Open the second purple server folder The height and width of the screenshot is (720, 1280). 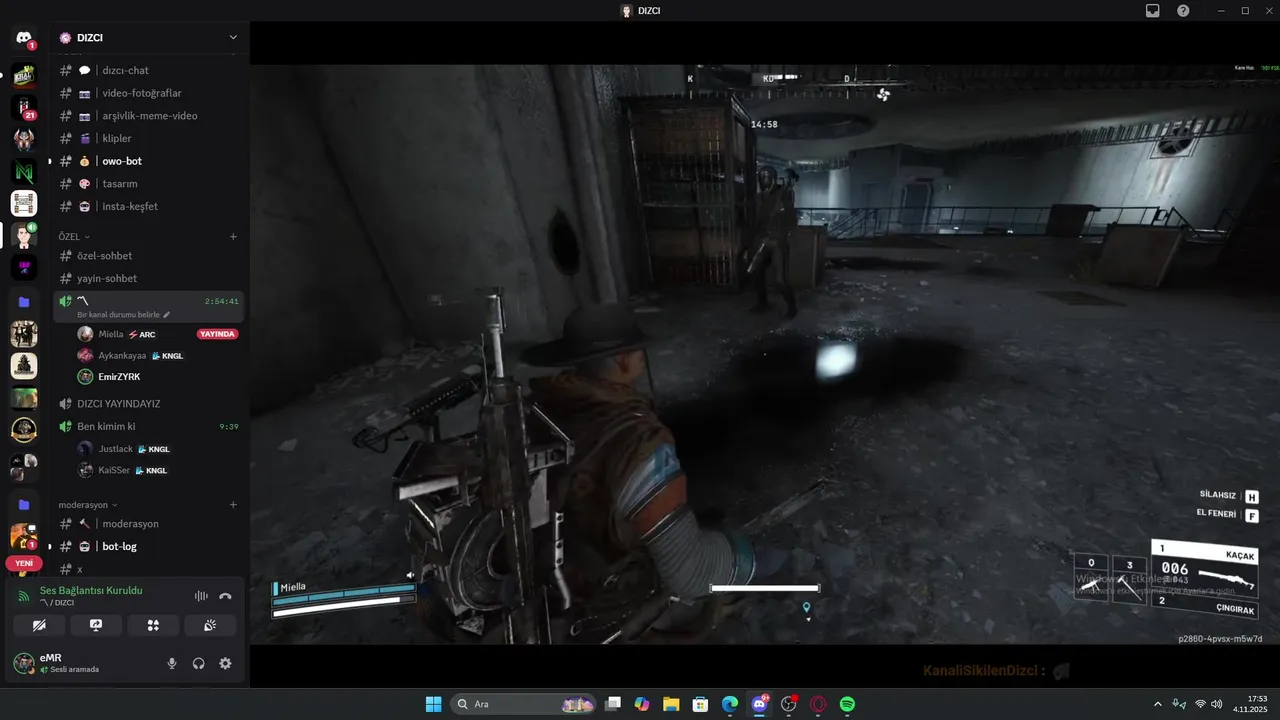(24, 505)
